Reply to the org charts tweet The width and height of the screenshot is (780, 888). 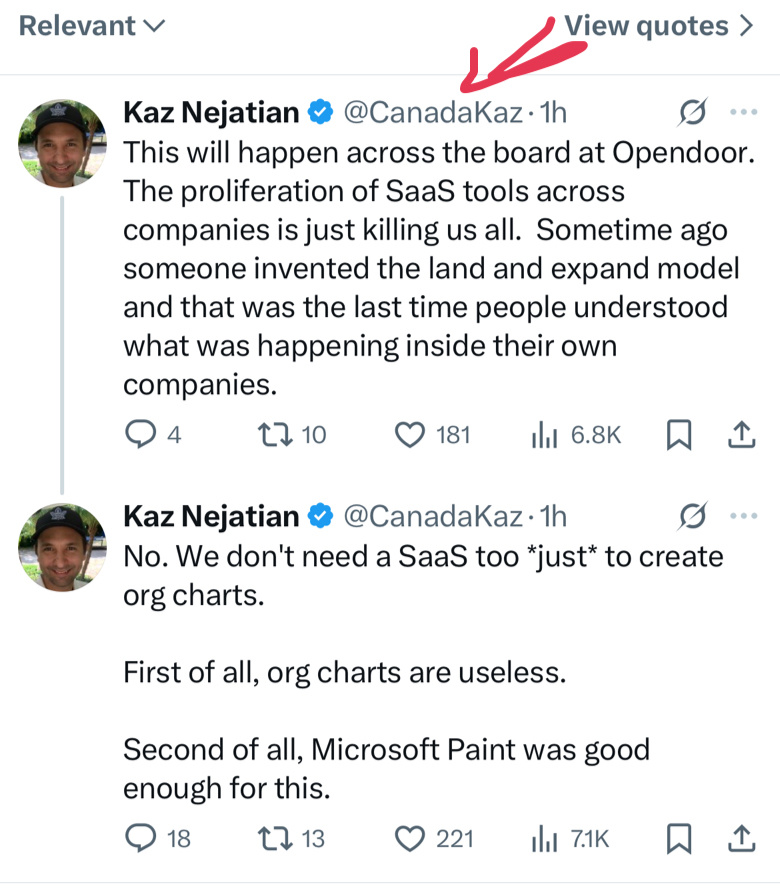pos(139,838)
